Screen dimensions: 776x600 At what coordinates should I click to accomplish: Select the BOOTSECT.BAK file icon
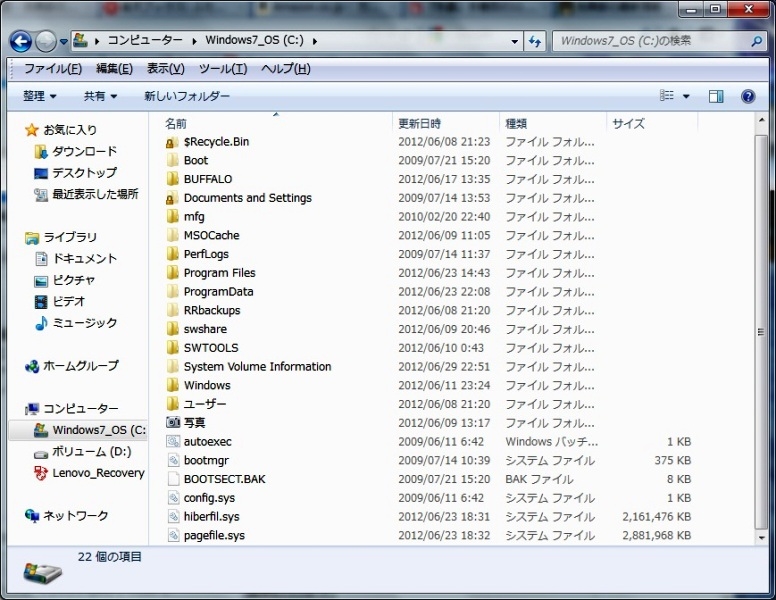click(x=173, y=479)
